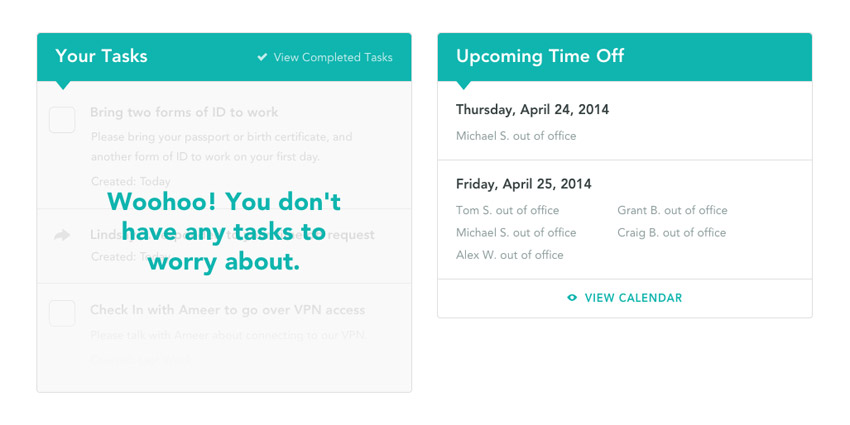Screen dimensions: 850x425
Task: Open the 'Check In with Ameer' task title
Action: [227, 310]
